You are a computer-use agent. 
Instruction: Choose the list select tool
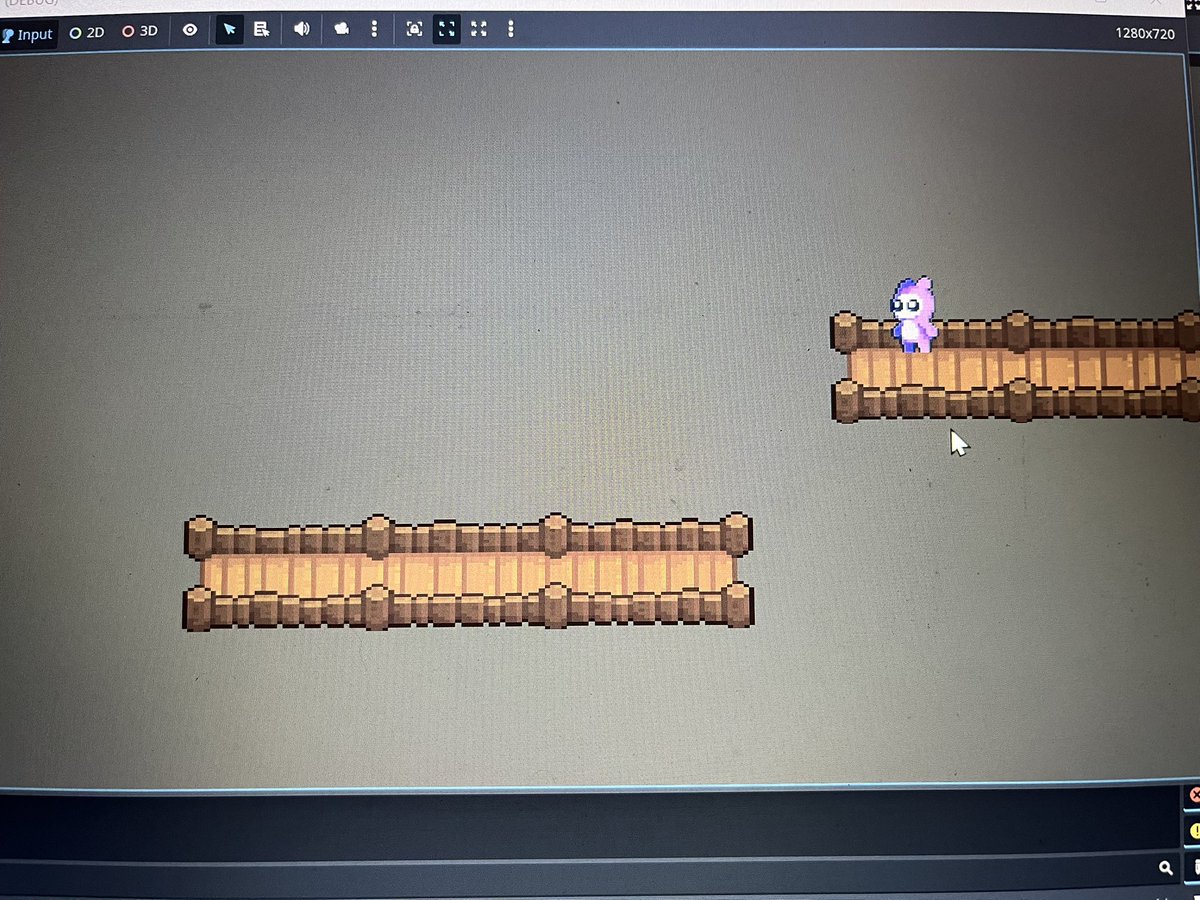262,30
